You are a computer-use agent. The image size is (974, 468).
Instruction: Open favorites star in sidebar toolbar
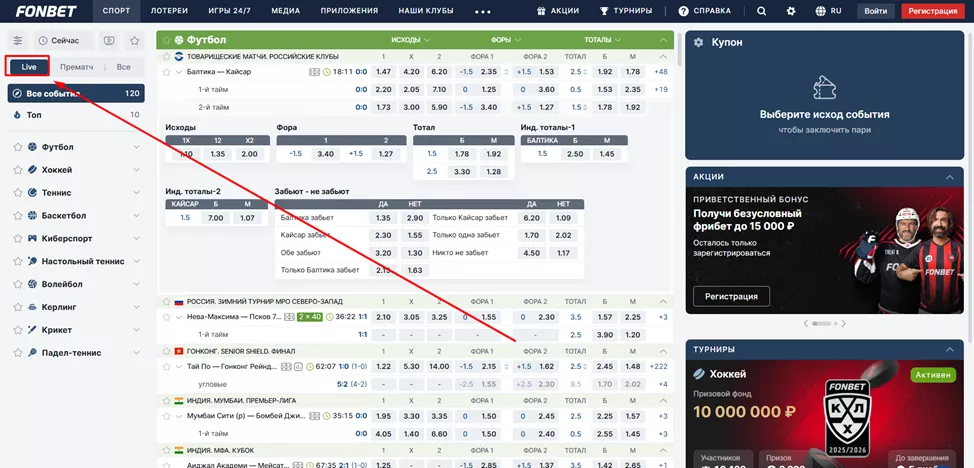point(135,40)
